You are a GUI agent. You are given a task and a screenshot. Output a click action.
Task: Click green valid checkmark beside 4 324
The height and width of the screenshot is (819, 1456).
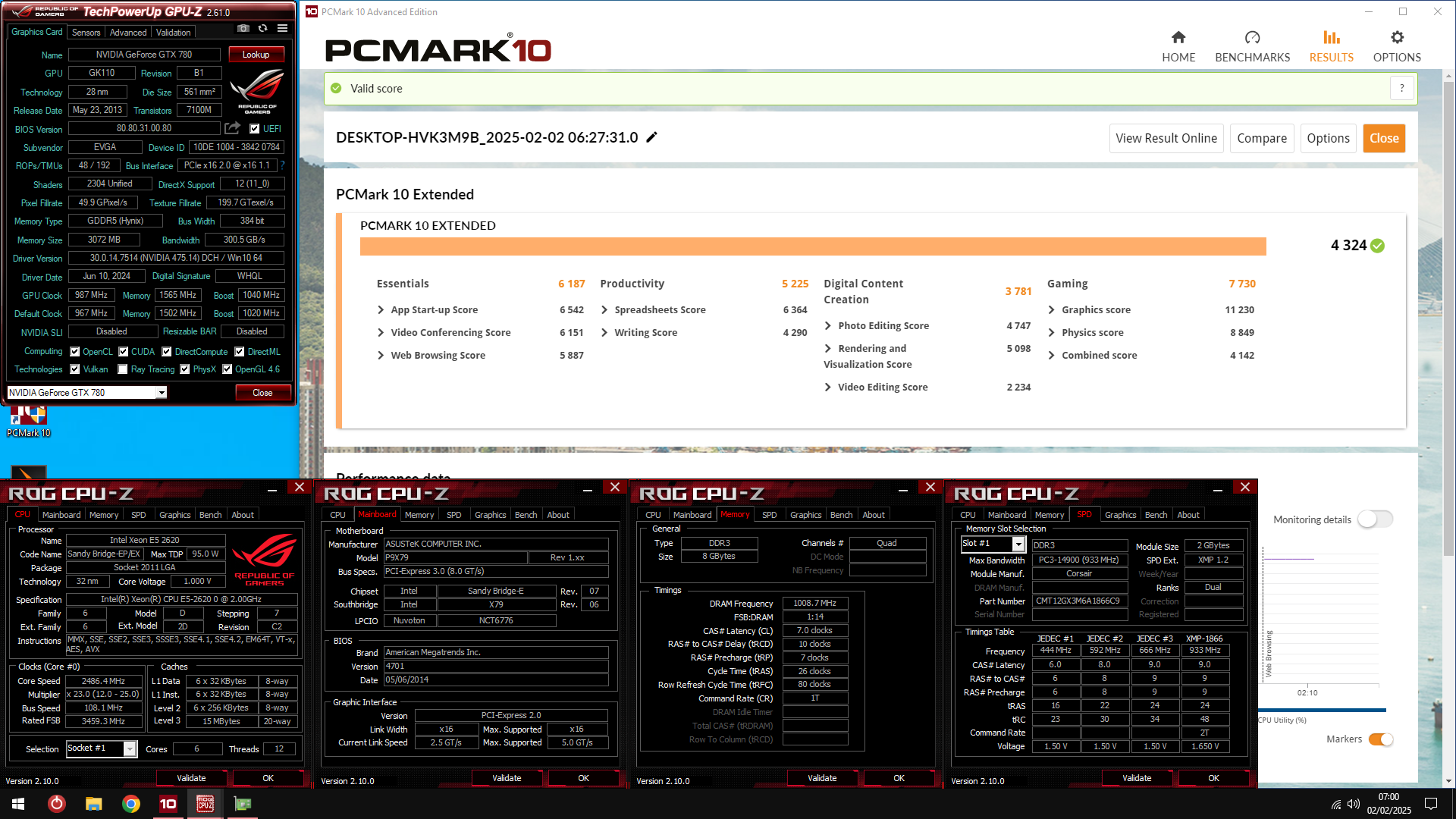click(1378, 246)
